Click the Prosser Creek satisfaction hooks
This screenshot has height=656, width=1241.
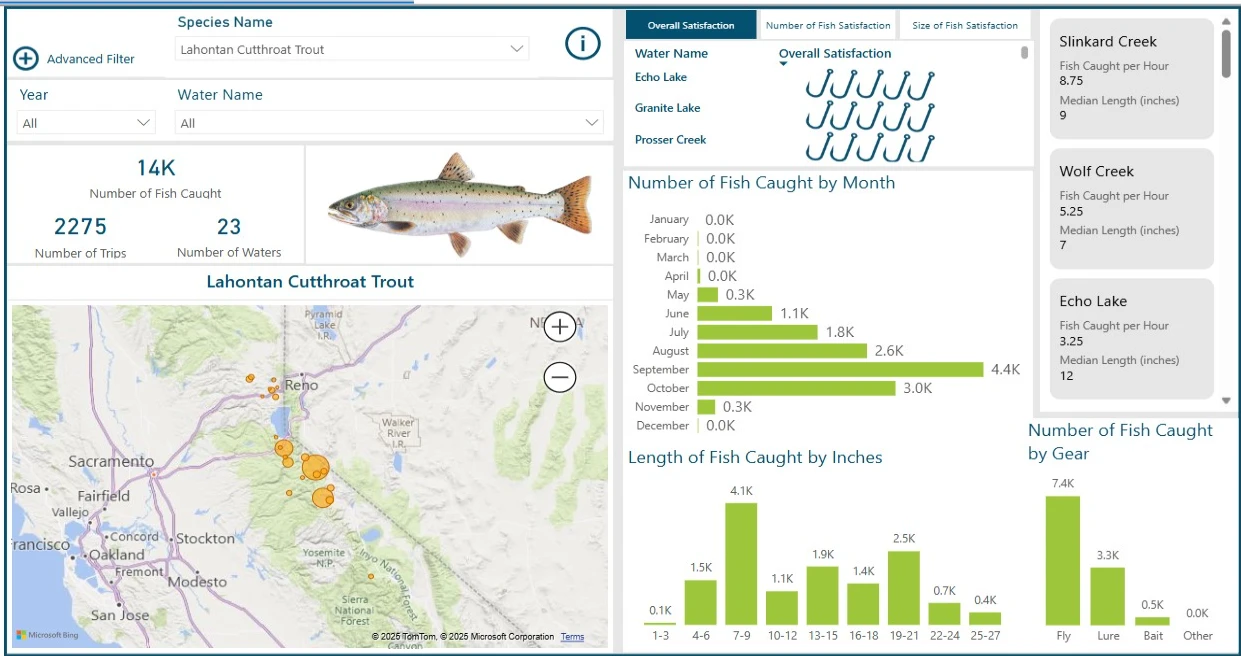(869, 146)
